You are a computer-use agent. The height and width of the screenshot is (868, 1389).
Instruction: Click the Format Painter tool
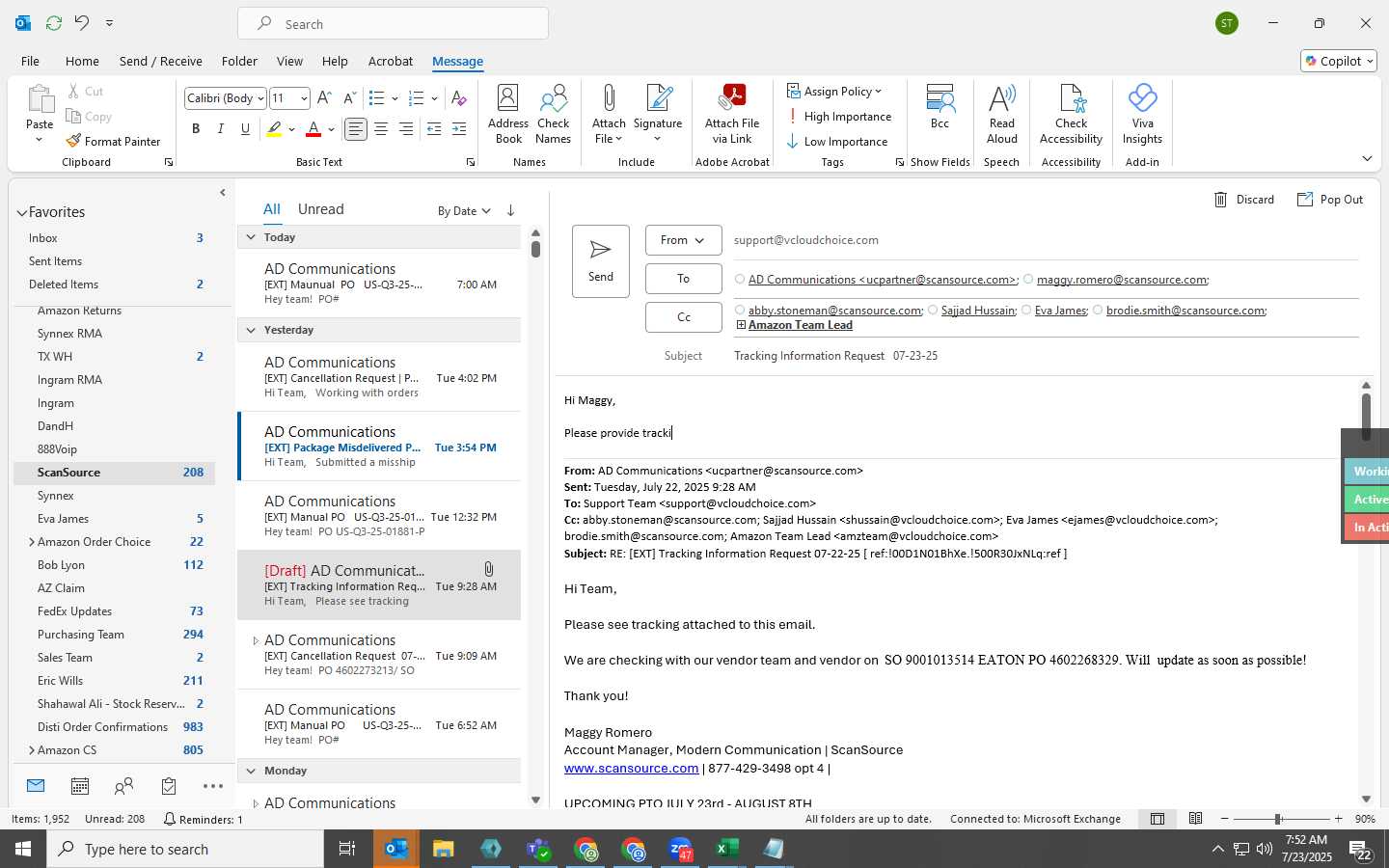[x=113, y=141]
